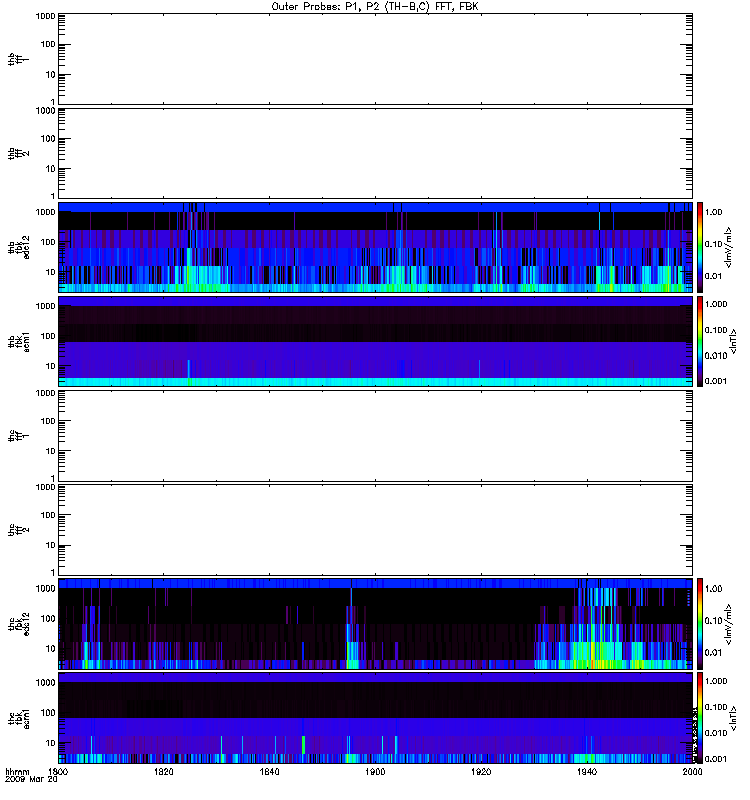Click the thc fbk scm1 spectrogram panel

[376, 718]
